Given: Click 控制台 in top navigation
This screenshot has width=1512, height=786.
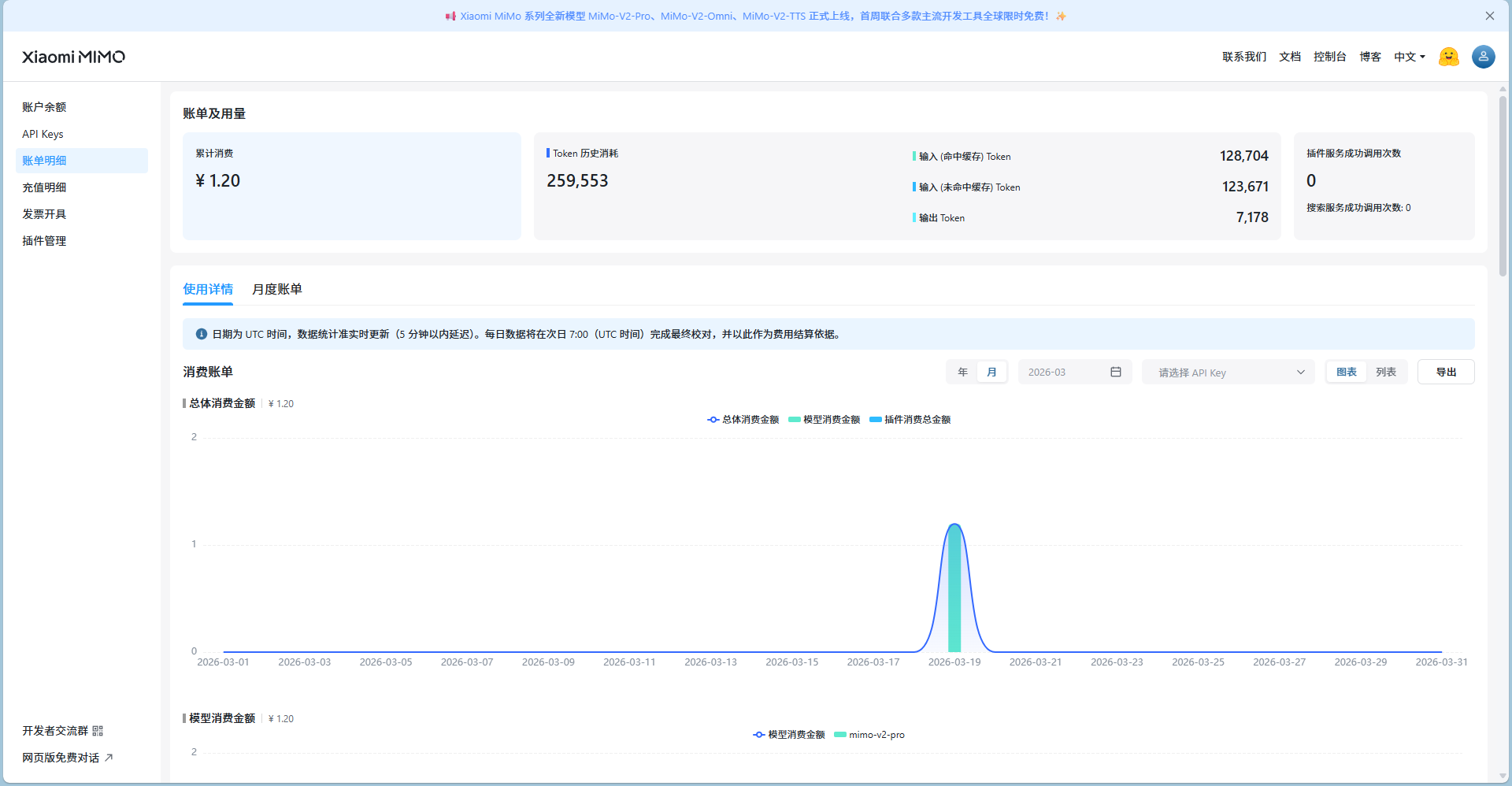Looking at the screenshot, I should 1330,57.
